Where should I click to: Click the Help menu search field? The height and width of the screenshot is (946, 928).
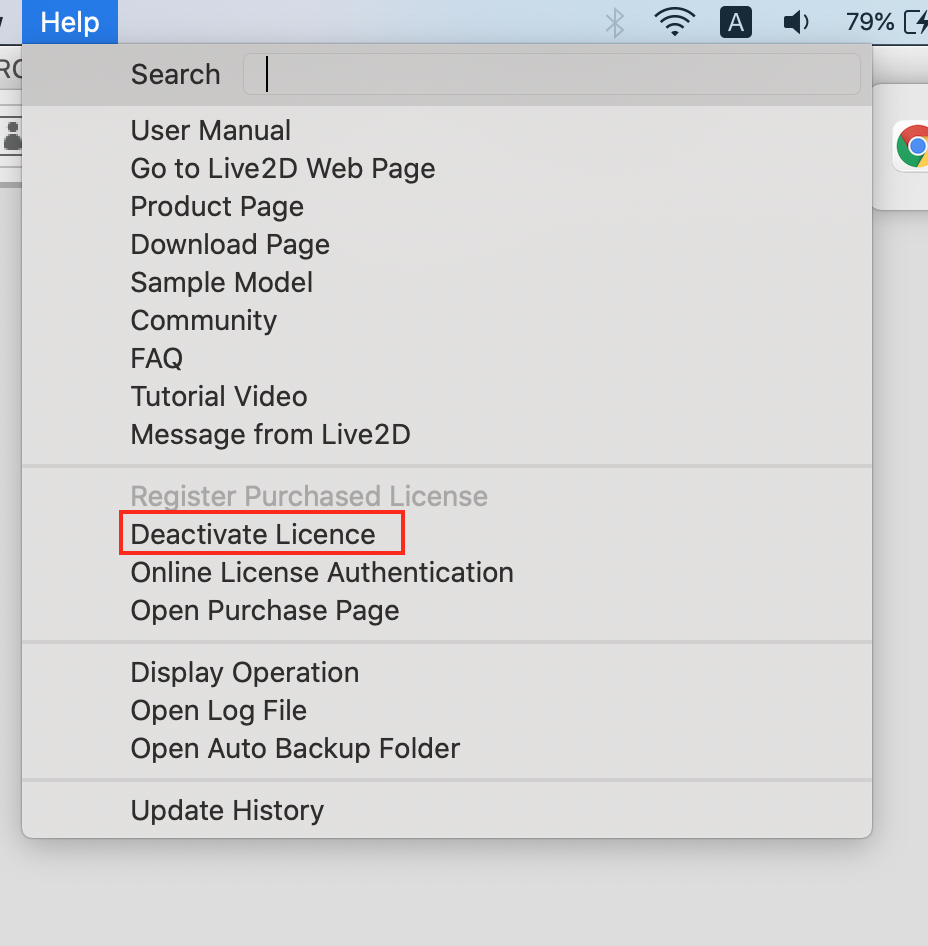[551, 74]
